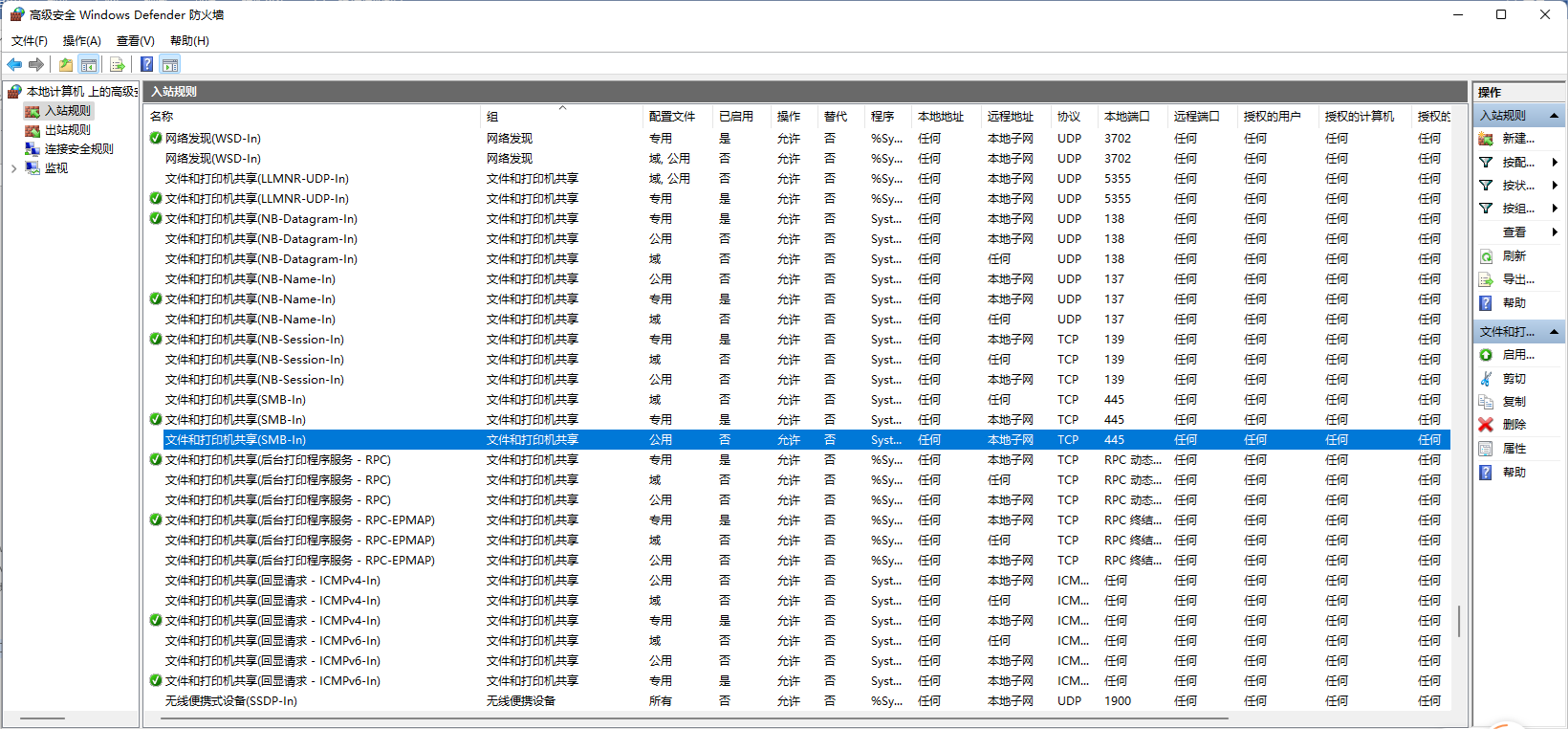Collapse the 文件和打... actions section arrow

pyautogui.click(x=1554, y=332)
